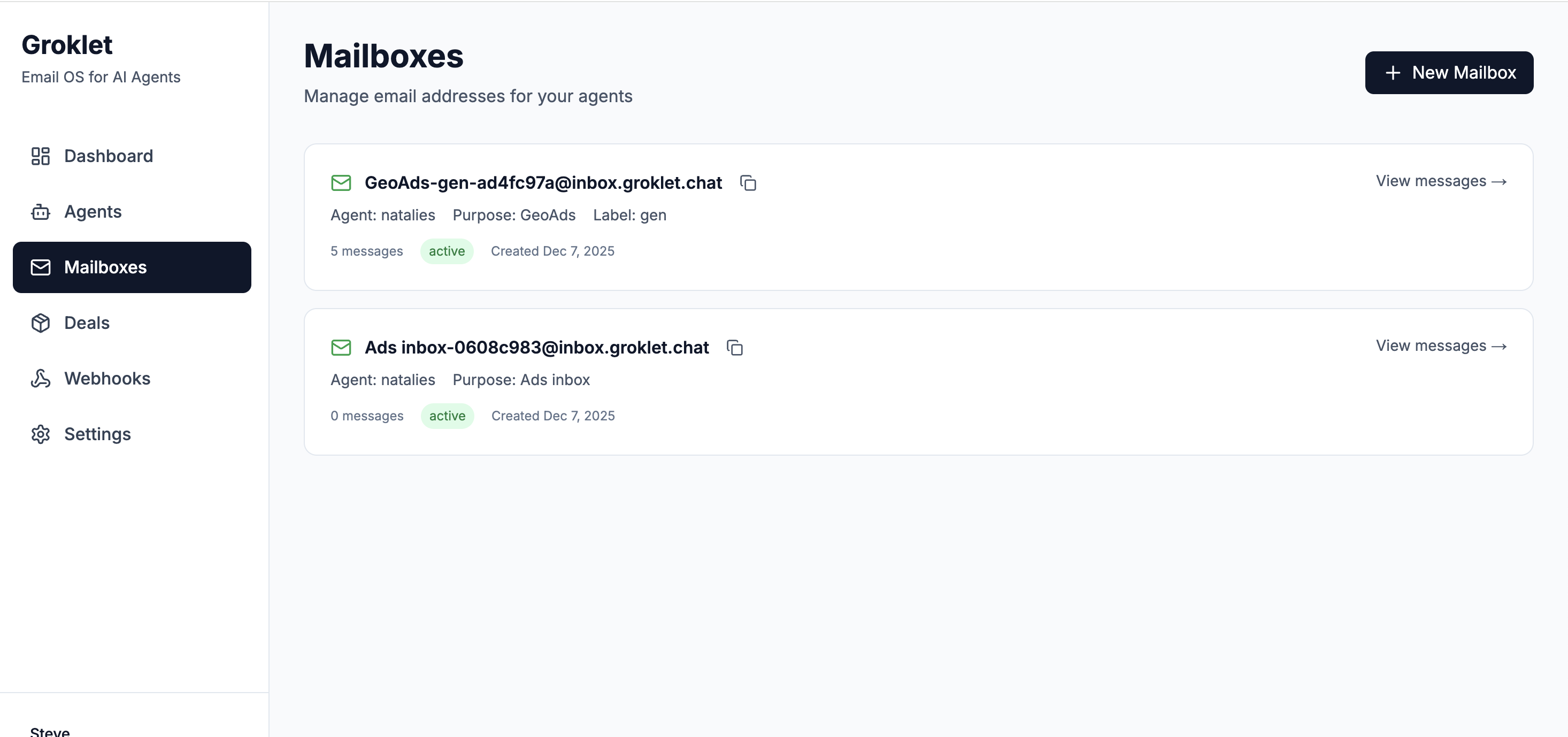
Task: Click the Webhooks icon in sidebar
Action: coord(40,379)
